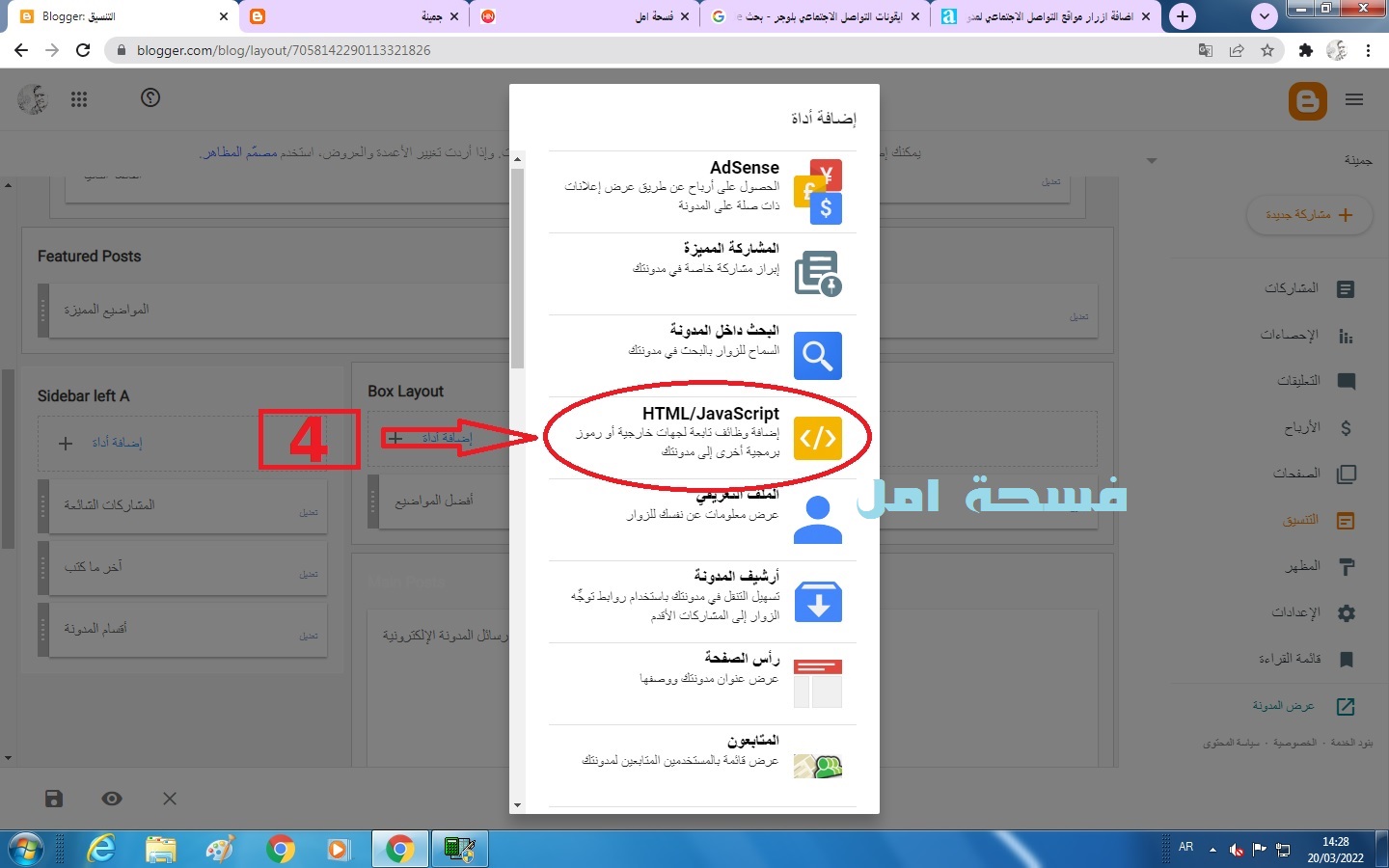The height and width of the screenshot is (868, 1389).
Task: Choose the Featured Post gadget icon
Action: [818, 274]
